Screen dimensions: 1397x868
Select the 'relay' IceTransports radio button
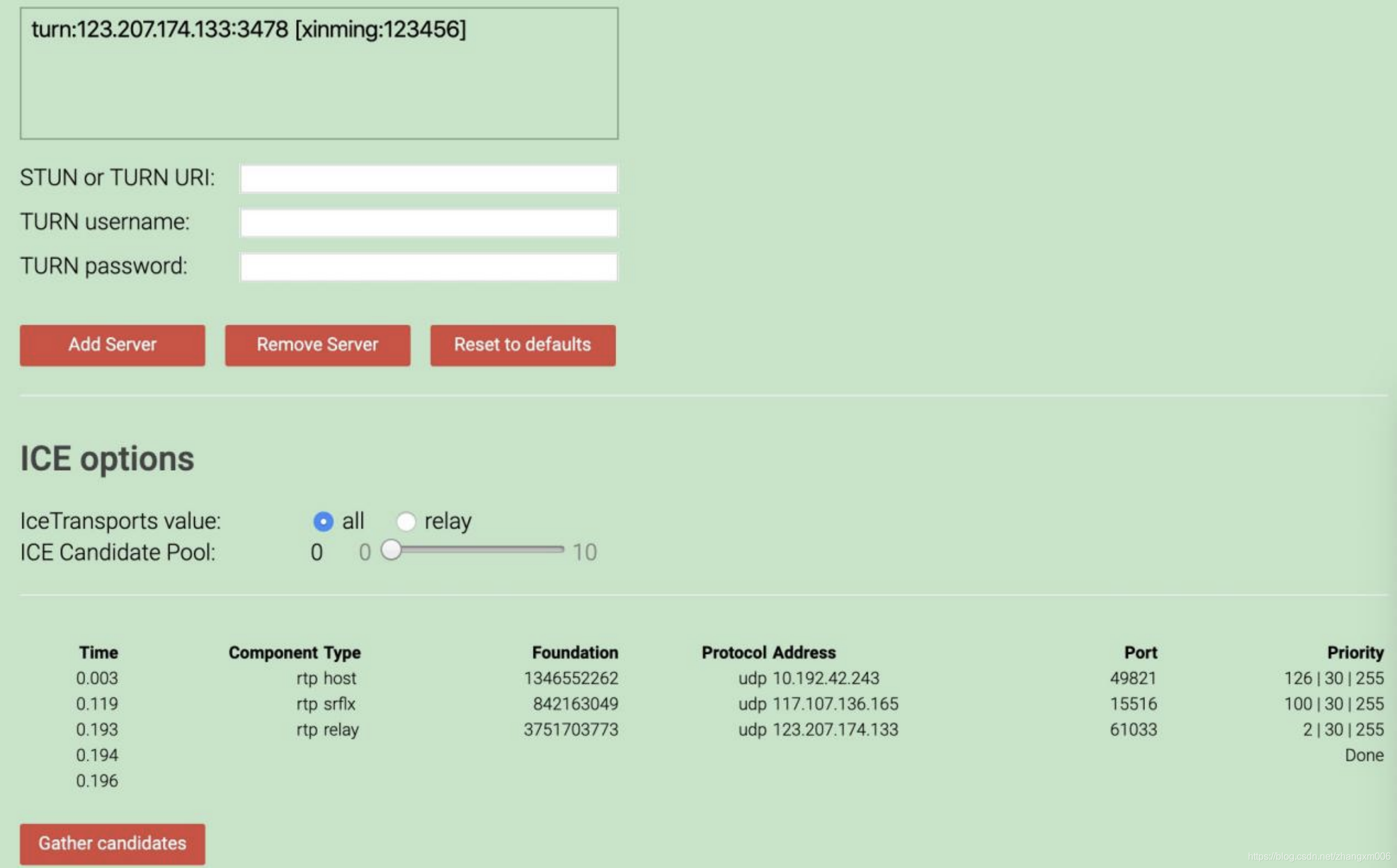(x=406, y=520)
